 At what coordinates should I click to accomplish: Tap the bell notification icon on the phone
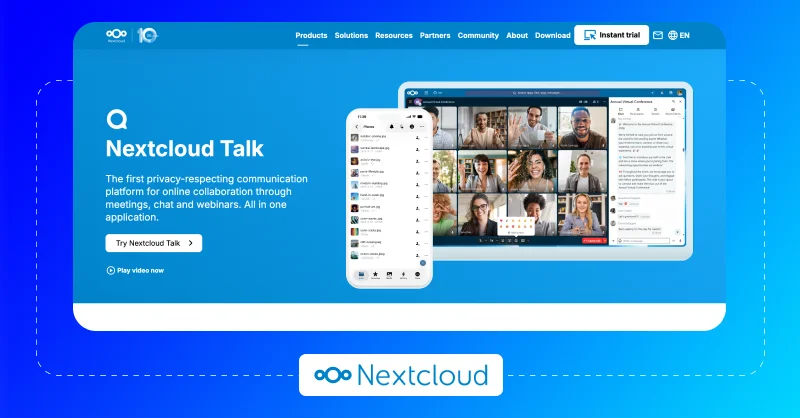tap(392, 127)
